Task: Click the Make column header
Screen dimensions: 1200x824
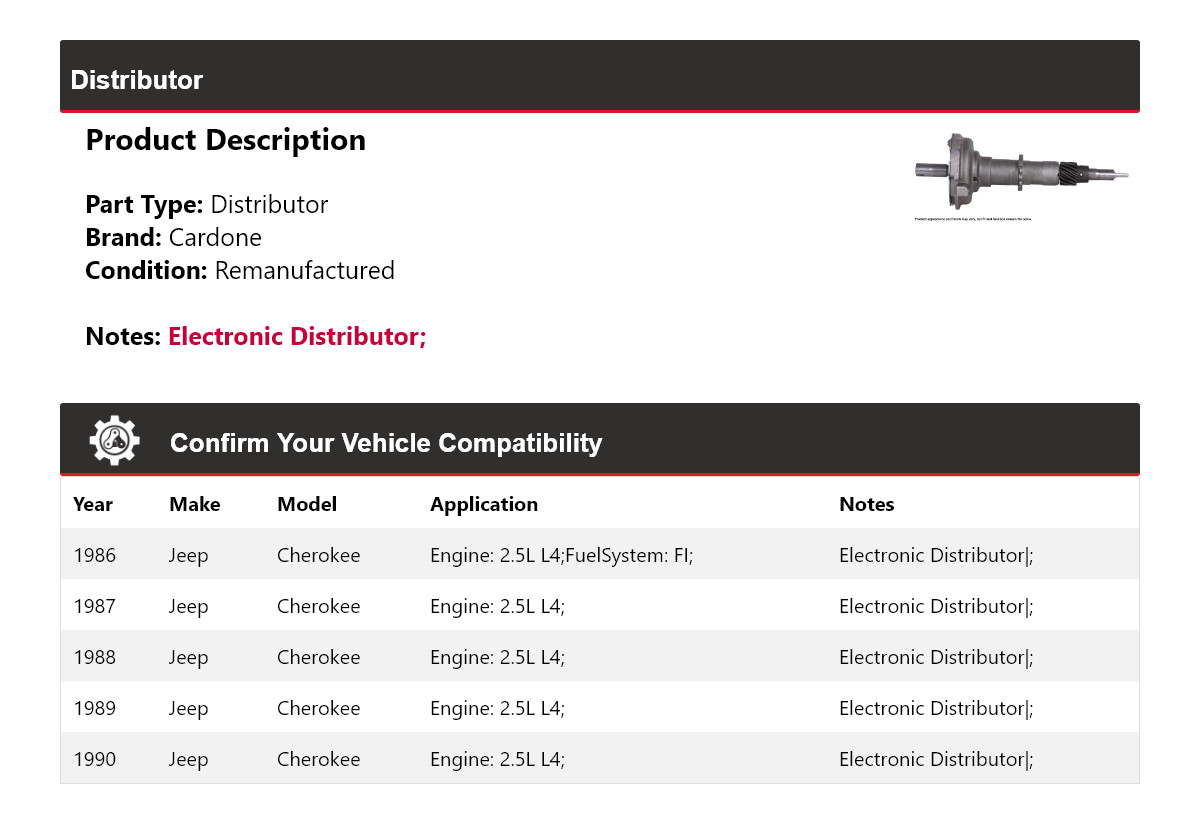Action: 195,504
